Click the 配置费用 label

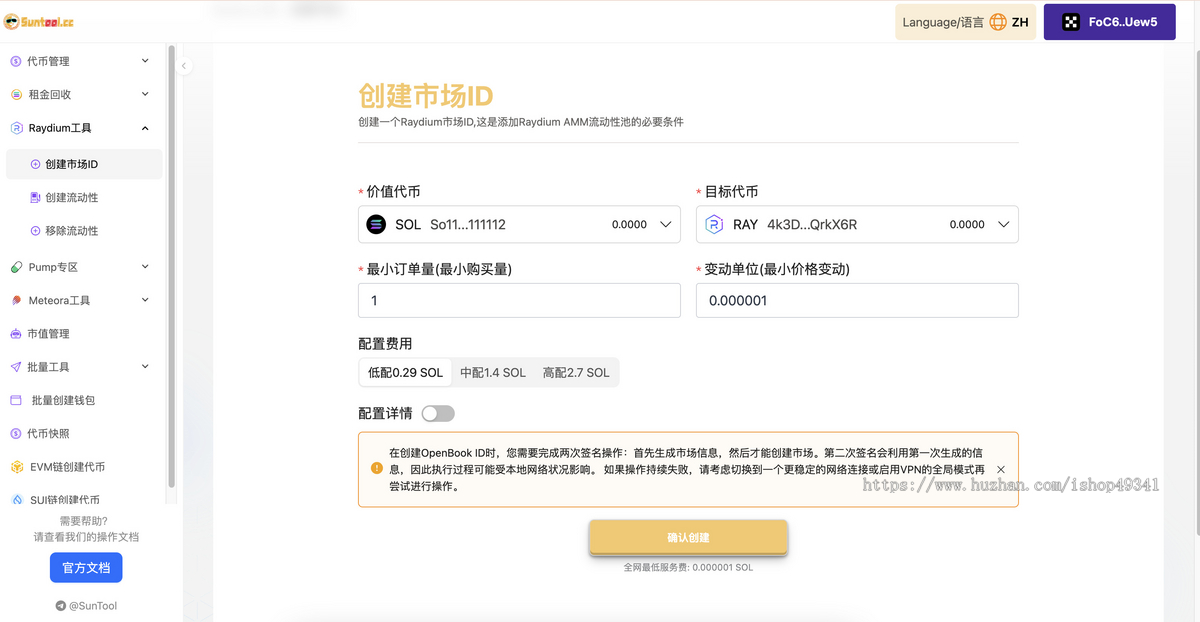385,343
